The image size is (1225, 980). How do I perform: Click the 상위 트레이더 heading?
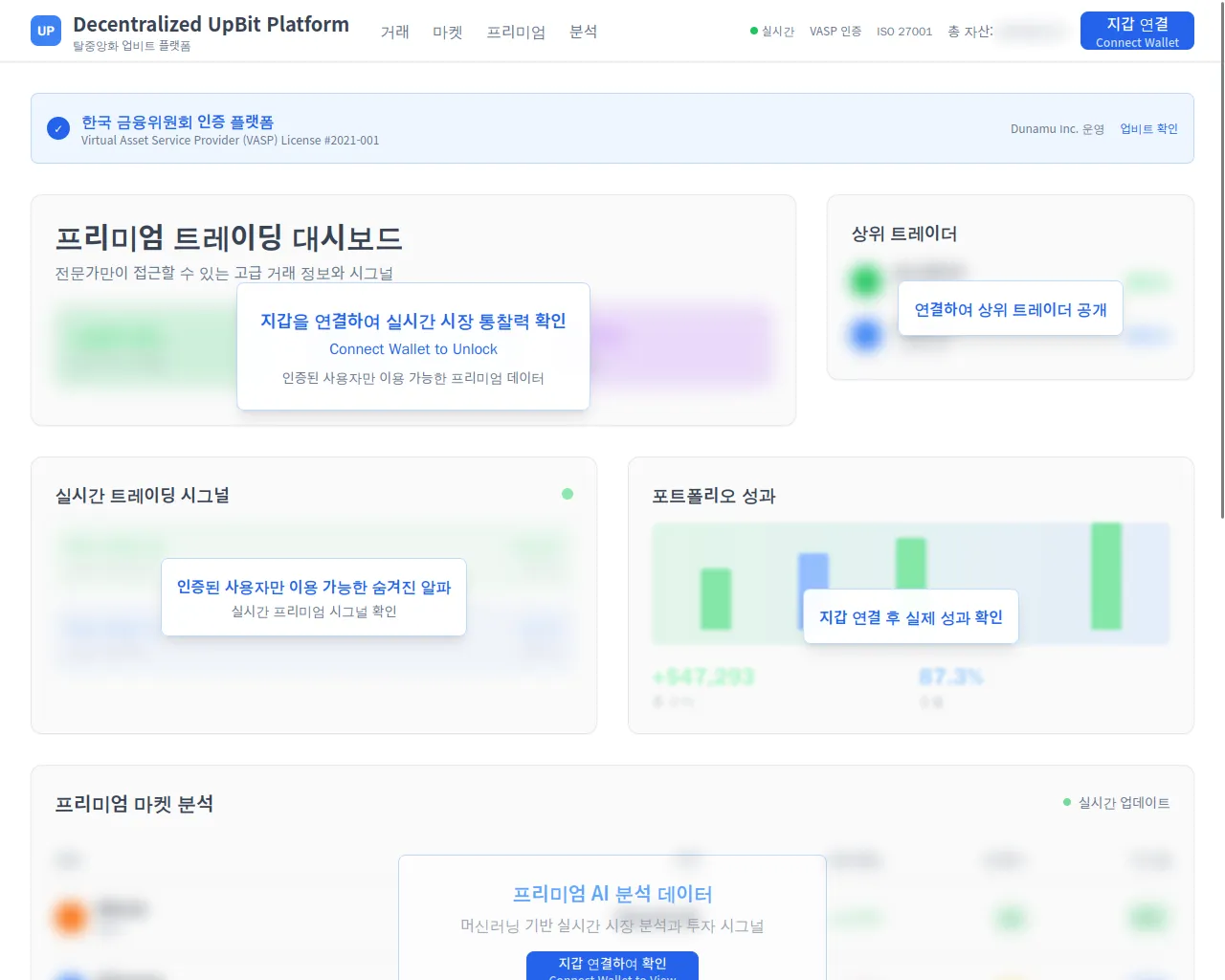(x=904, y=234)
